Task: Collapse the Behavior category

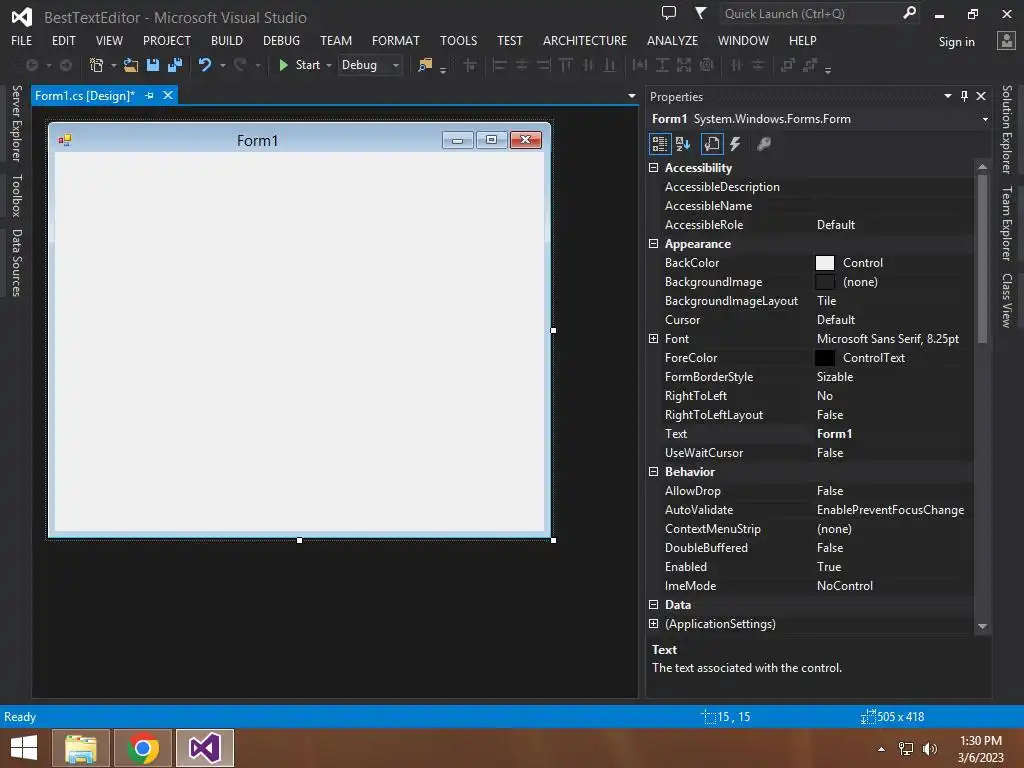Action: [653, 472]
